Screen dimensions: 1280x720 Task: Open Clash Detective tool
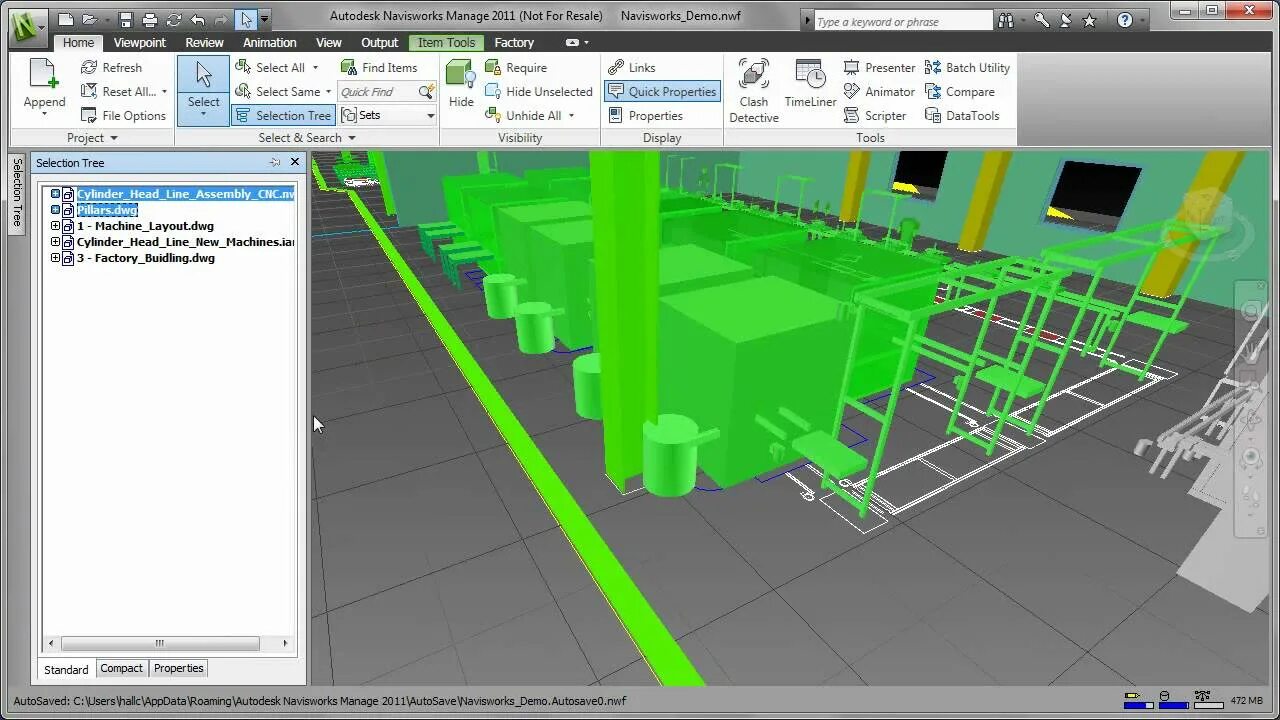pos(754,91)
